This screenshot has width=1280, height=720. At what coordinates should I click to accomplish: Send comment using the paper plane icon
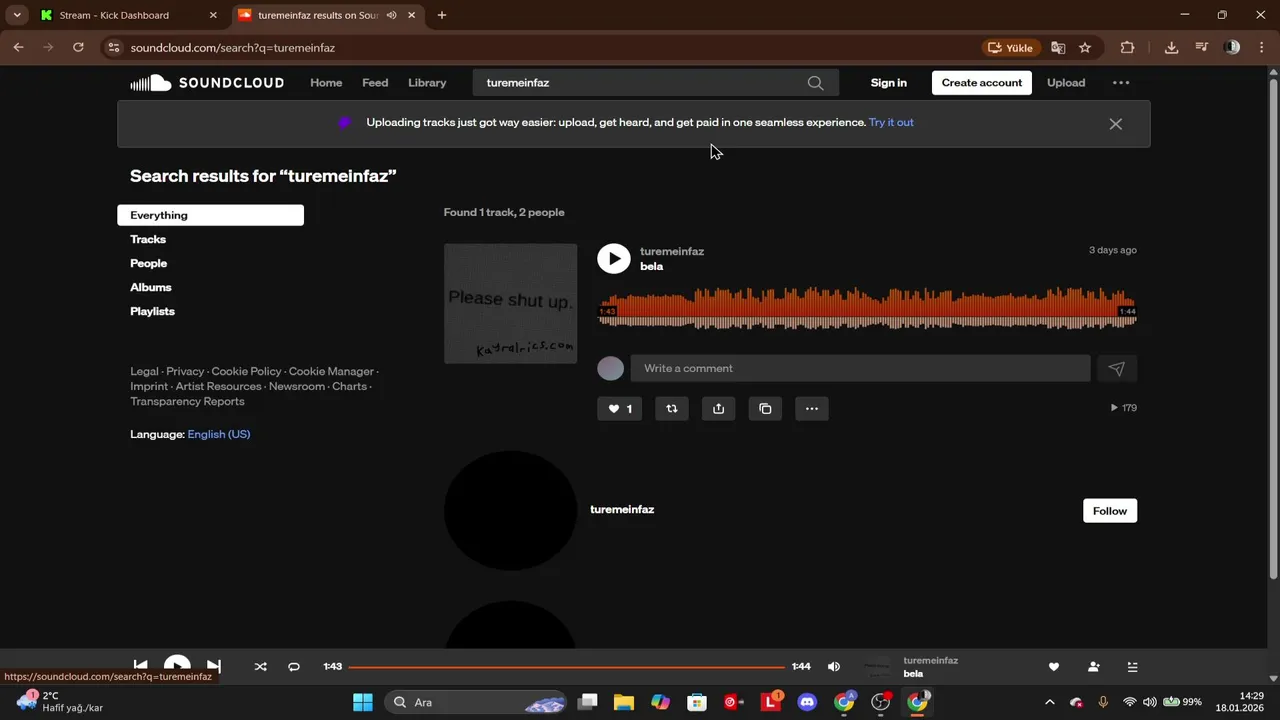pos(1117,368)
